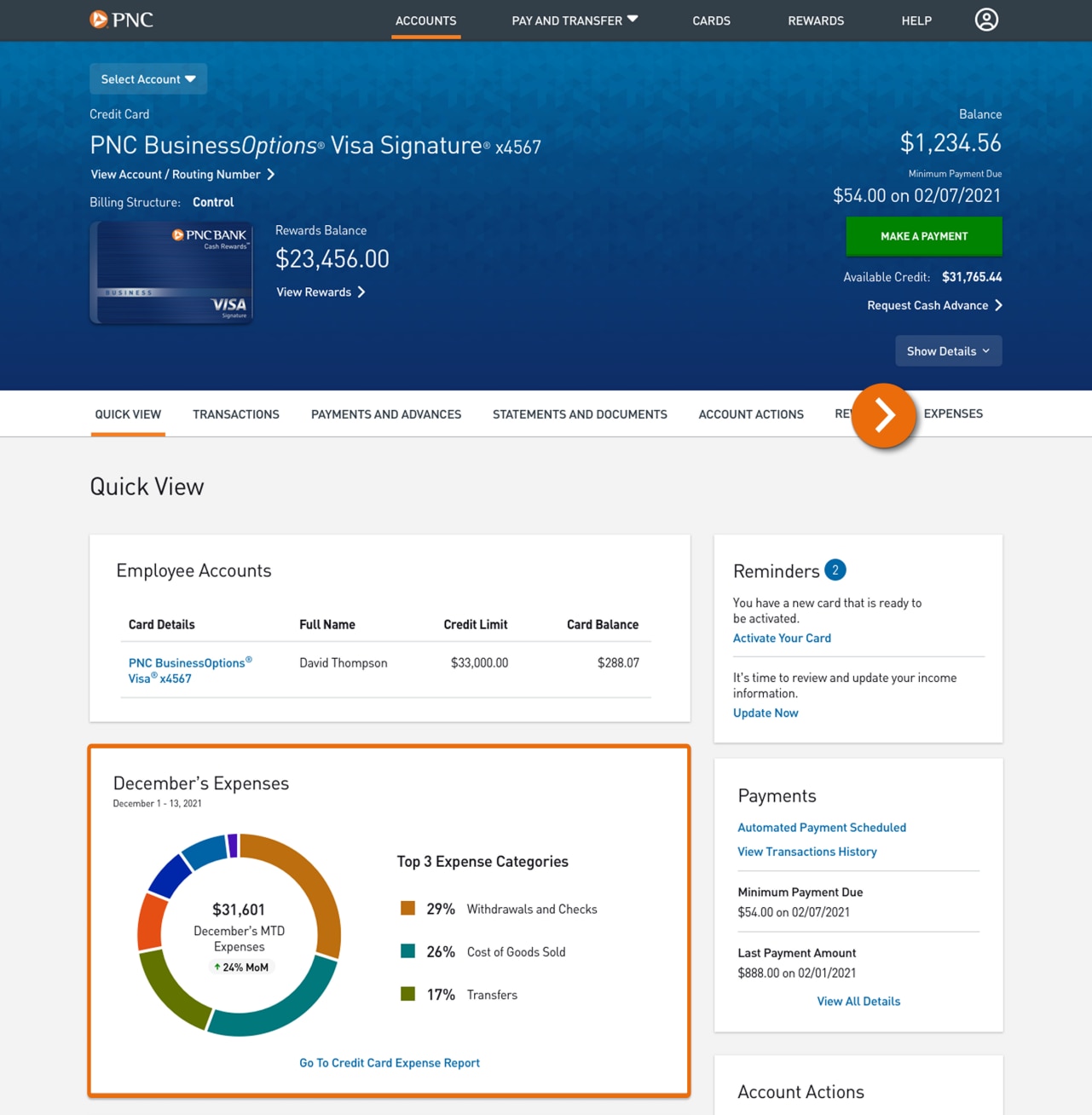Open the profile account icon
Viewport: 1092px width, 1115px height.
[x=986, y=20]
